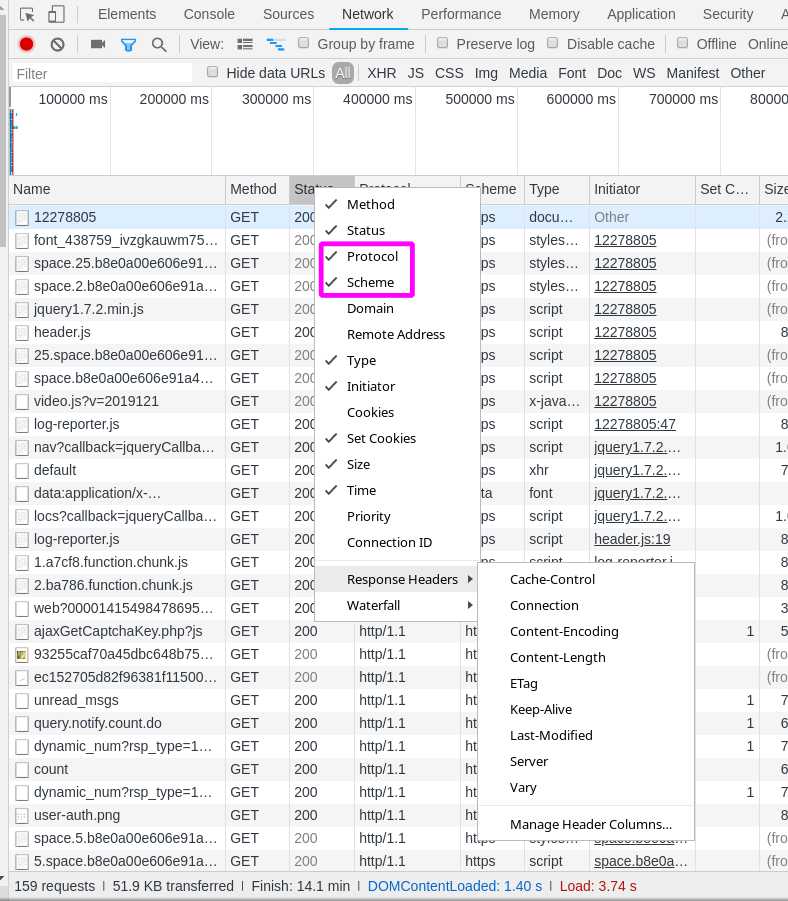Select the unread_msgs request row
This screenshot has height=901, width=788.
coord(398,700)
